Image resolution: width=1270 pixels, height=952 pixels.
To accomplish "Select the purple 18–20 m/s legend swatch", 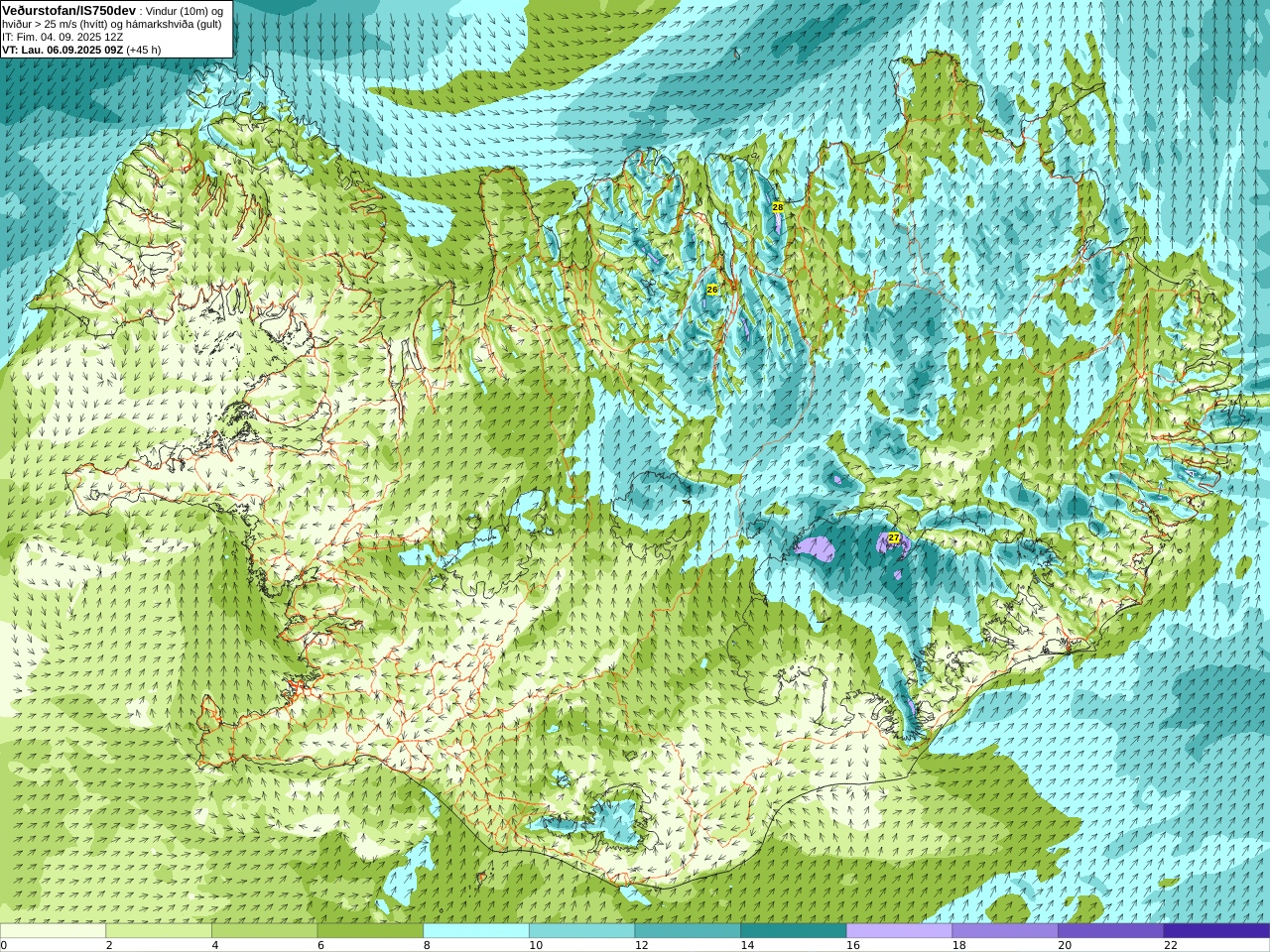I will coord(1005,931).
